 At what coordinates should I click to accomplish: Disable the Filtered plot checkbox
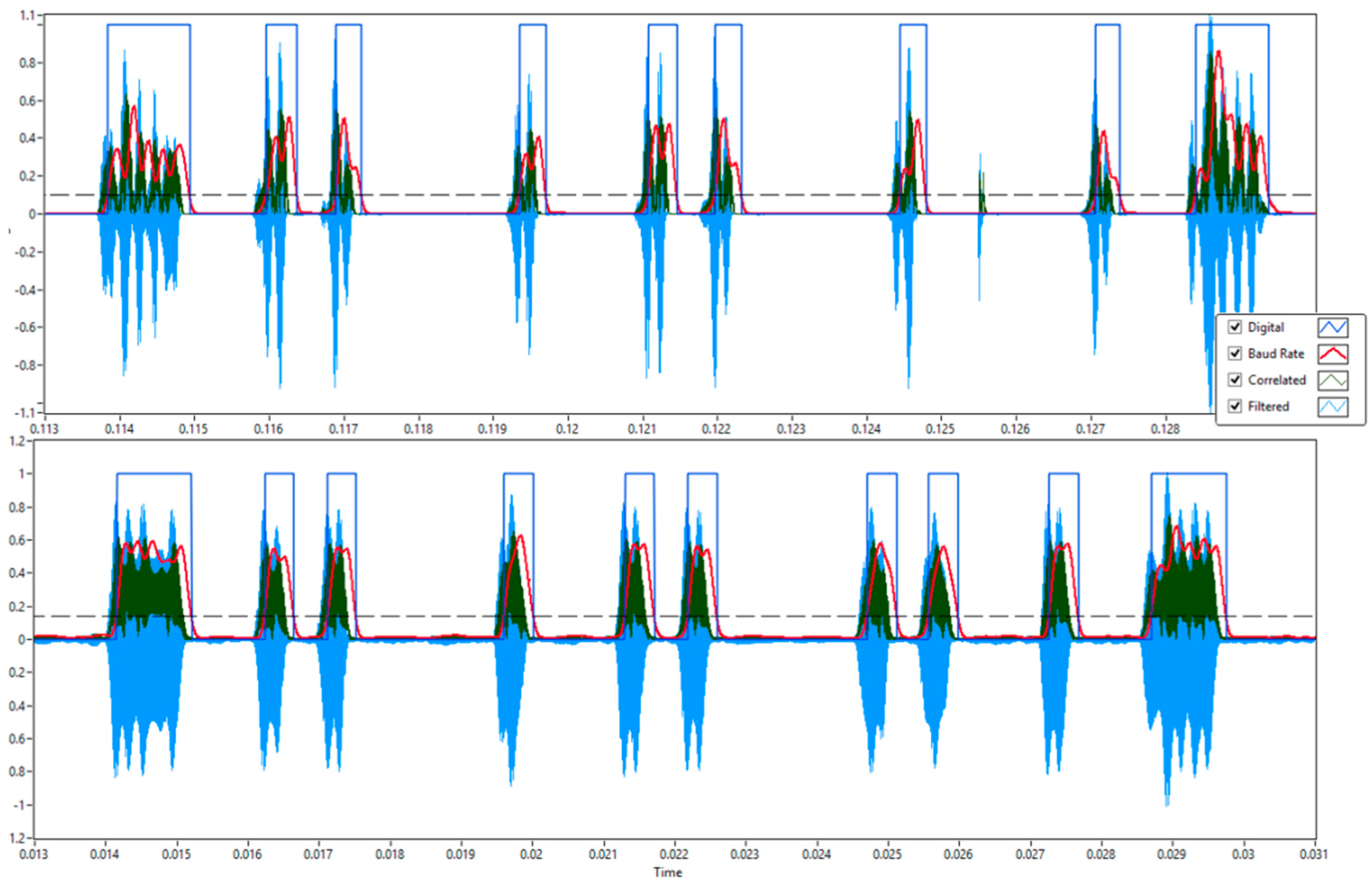click(1235, 406)
